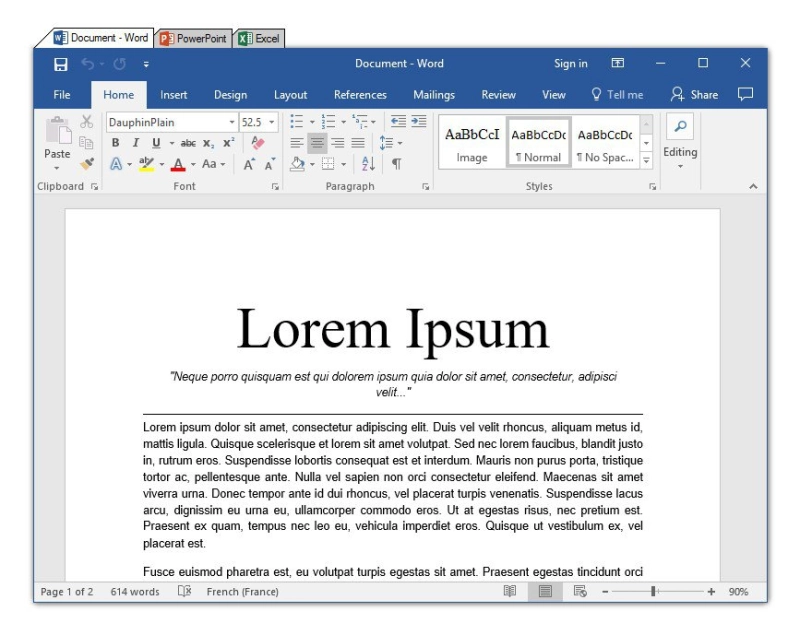Expand the Editing group dropdown
Viewport: 800px width, 635px height.
coord(680,166)
